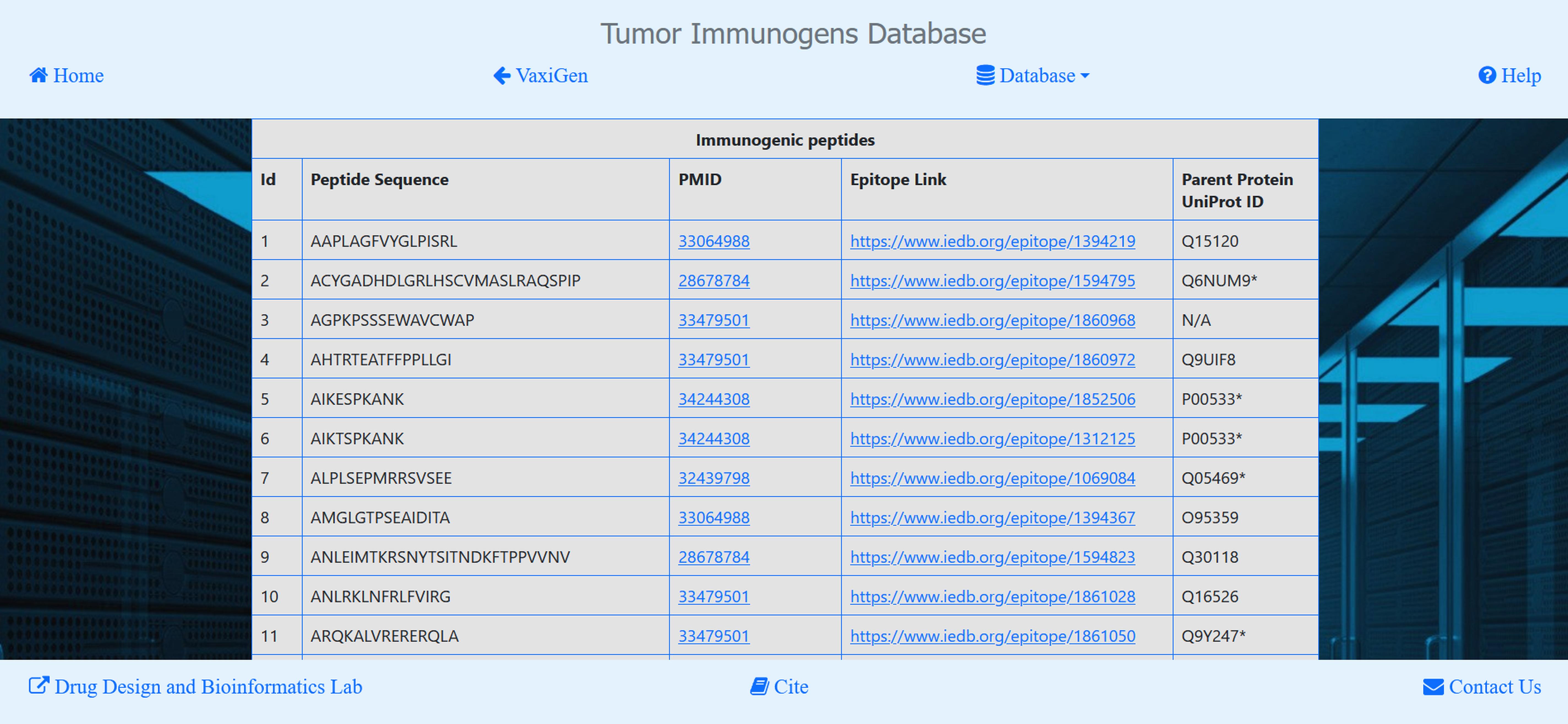Click the Database stack icon
Screen dimensions: 1568x724
tap(986, 75)
